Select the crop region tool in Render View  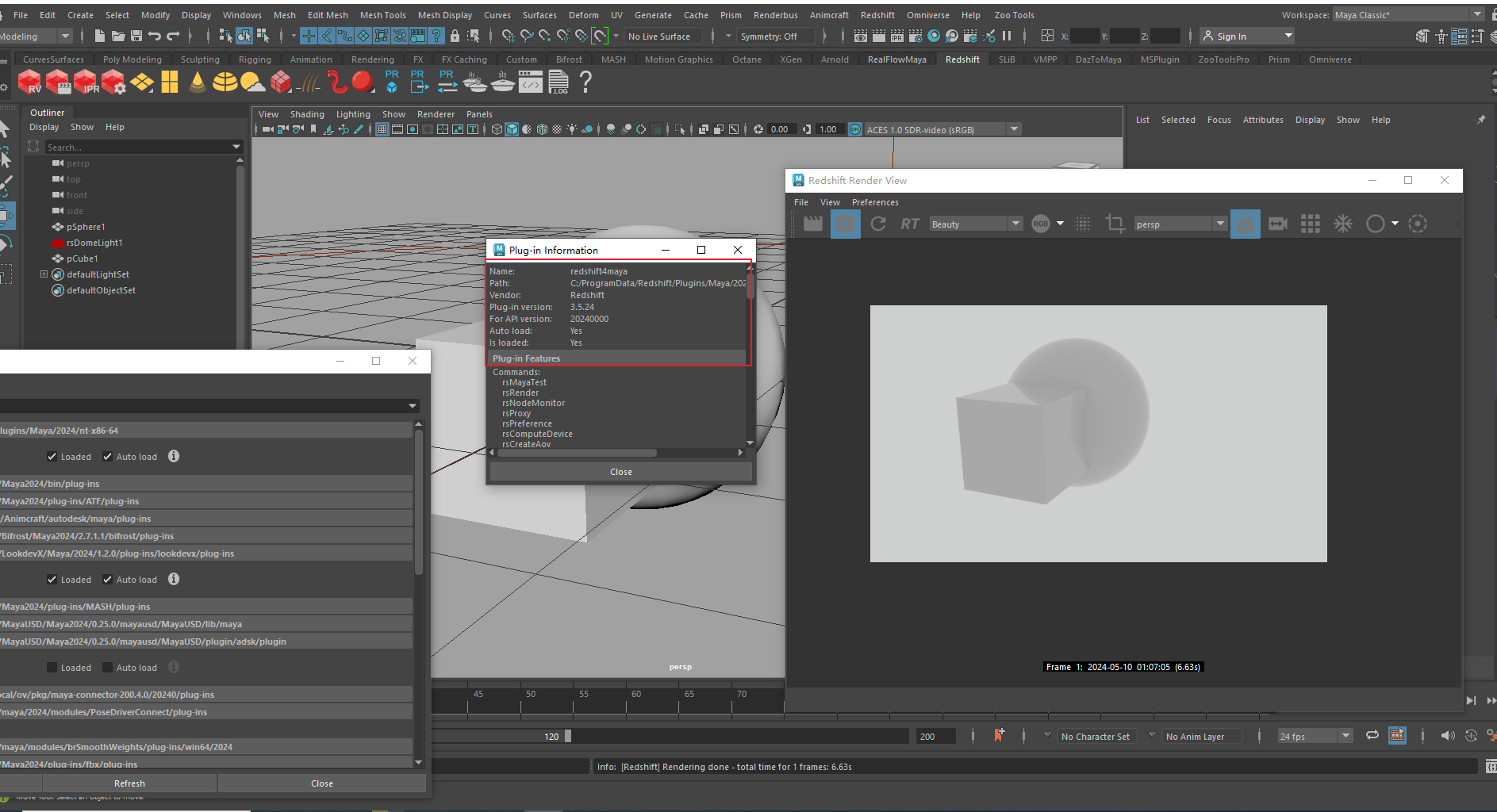1115,224
